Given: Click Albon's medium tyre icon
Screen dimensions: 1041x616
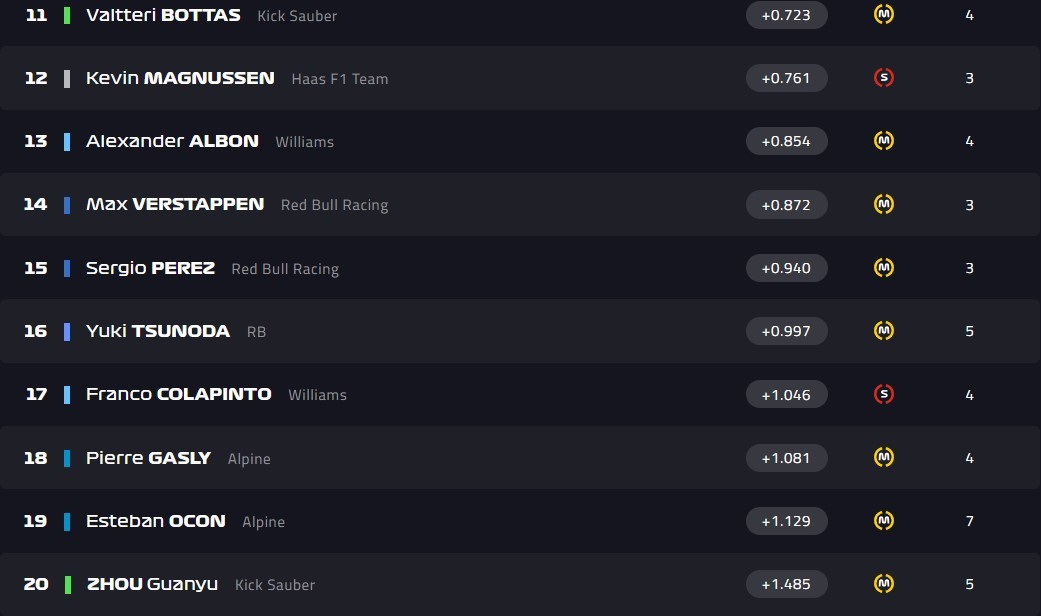Looking at the screenshot, I should [883, 141].
